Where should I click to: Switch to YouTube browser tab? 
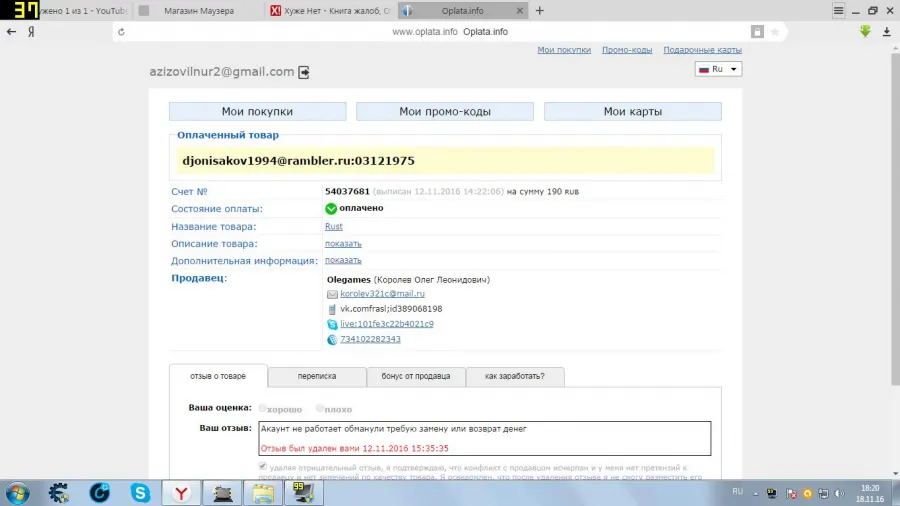point(83,11)
